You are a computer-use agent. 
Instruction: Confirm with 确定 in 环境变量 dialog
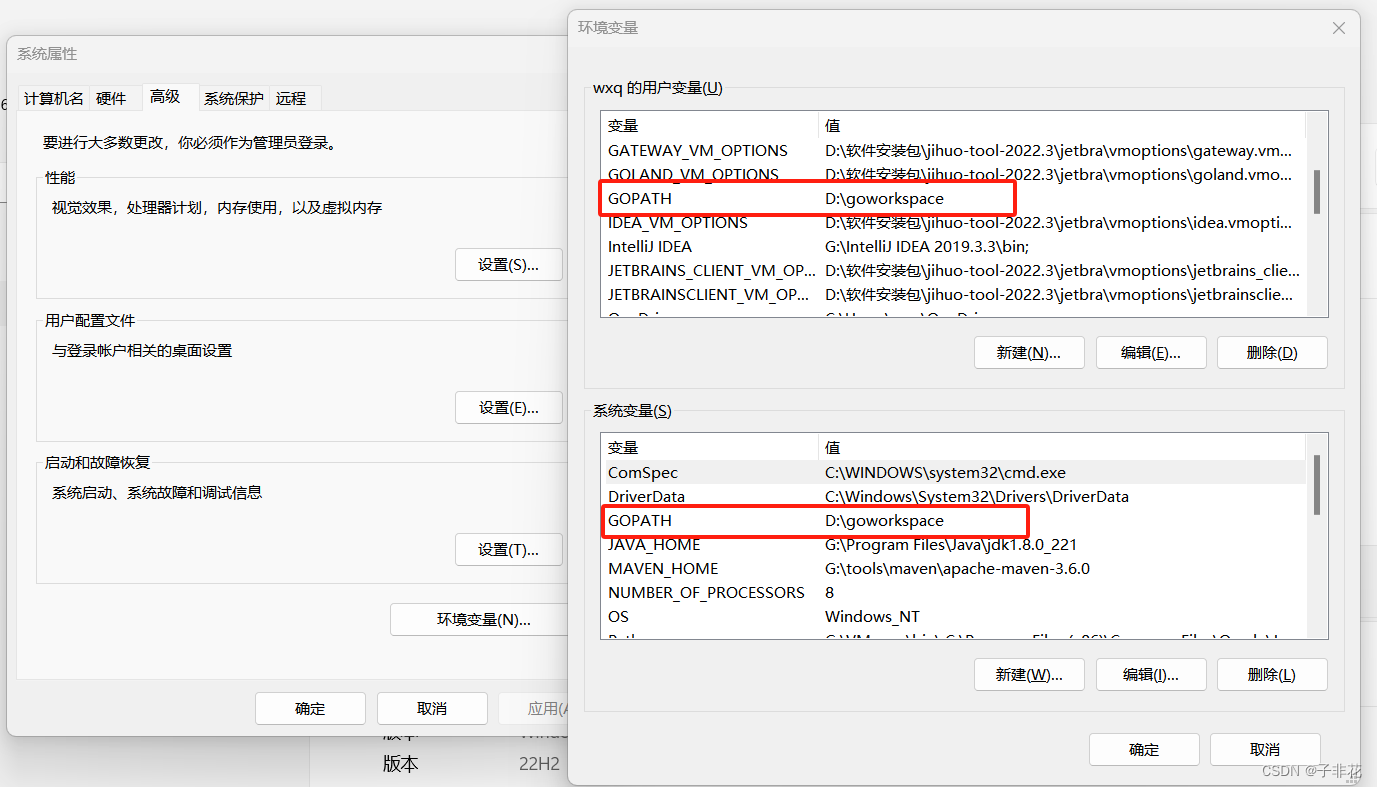click(1144, 749)
